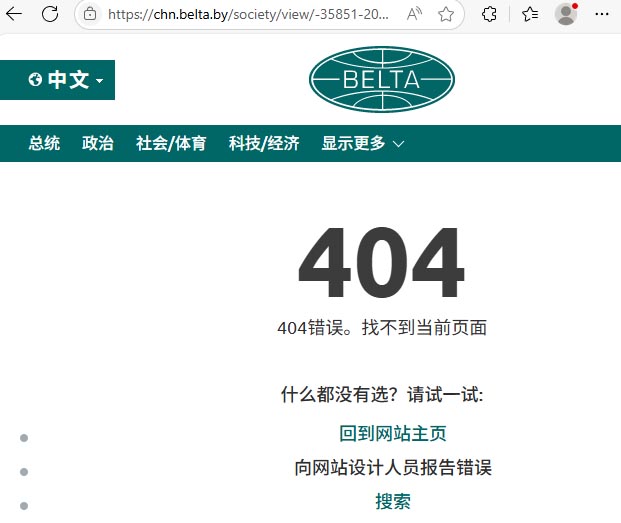Expand the 显示更多 menu
Viewport: 621px width, 523px height.
(x=362, y=143)
